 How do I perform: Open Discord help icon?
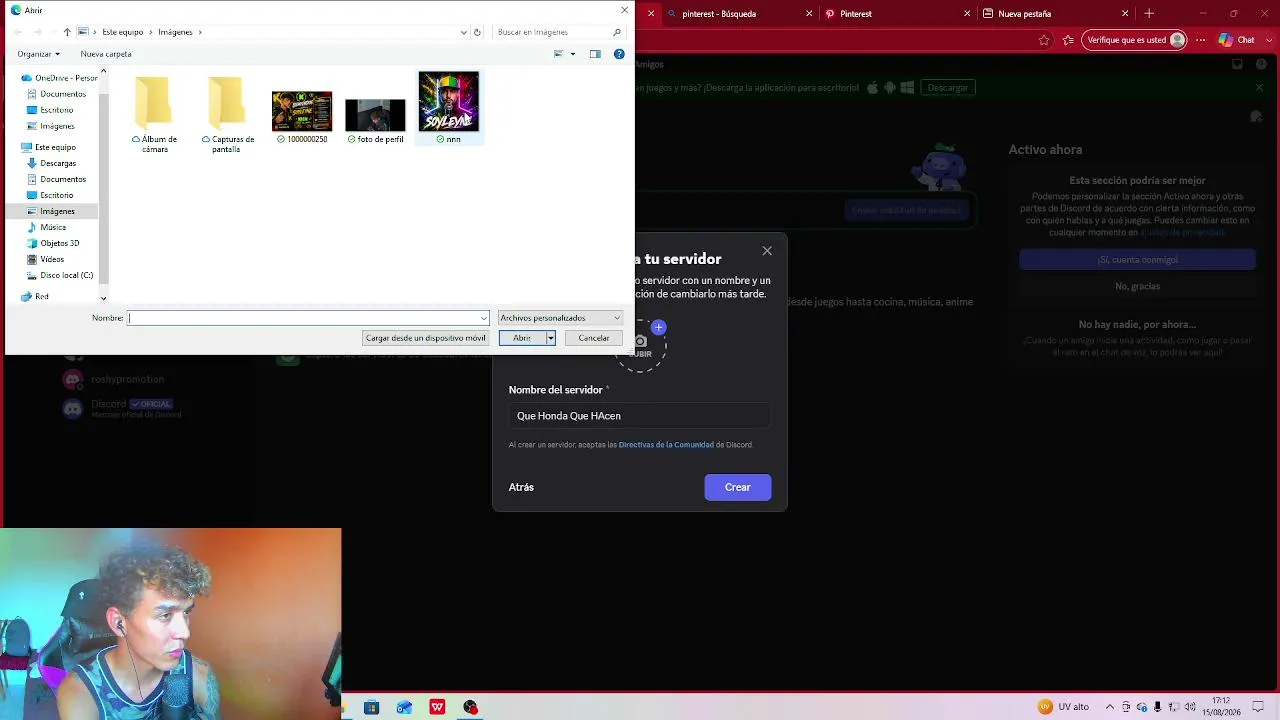click(x=1259, y=64)
